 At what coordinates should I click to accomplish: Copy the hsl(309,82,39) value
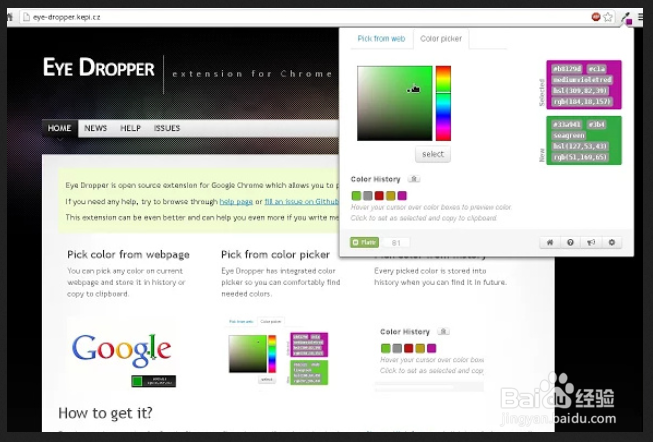coord(580,91)
